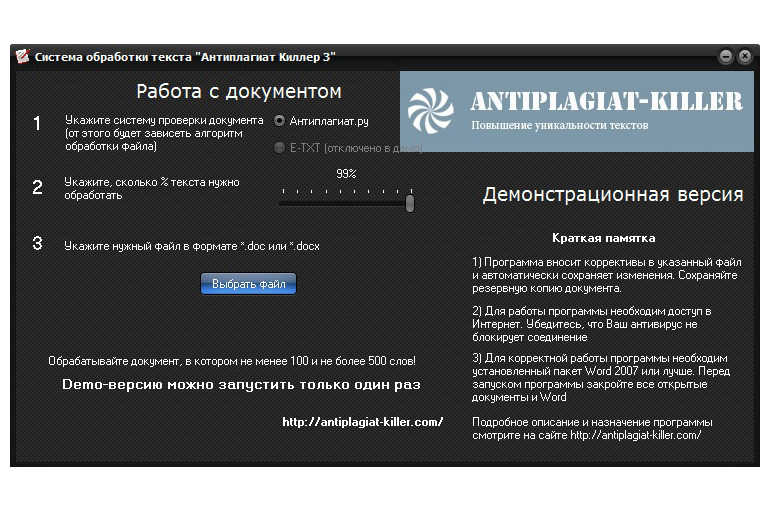Click memo item 1 about резервную копию
Viewport: 770px width, 512px height.
[x=607, y=275]
